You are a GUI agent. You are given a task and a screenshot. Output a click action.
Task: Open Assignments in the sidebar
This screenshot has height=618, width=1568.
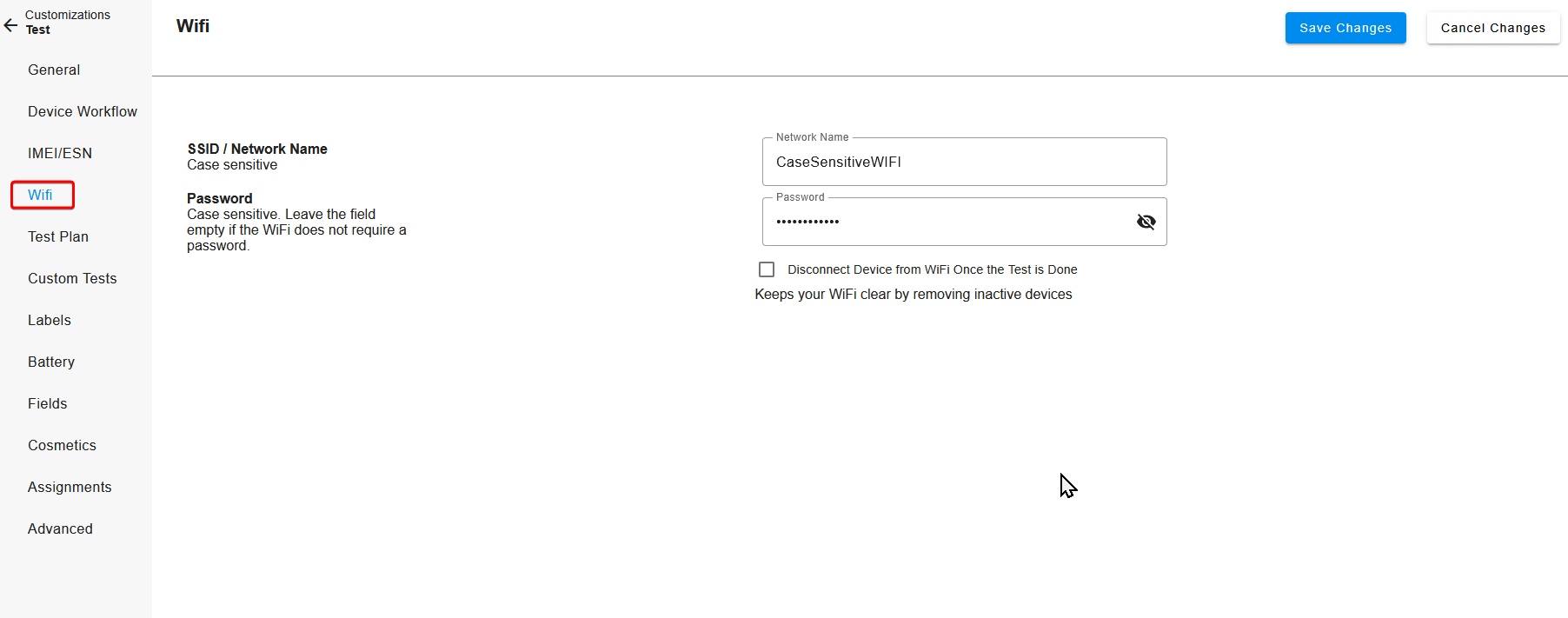(70, 488)
